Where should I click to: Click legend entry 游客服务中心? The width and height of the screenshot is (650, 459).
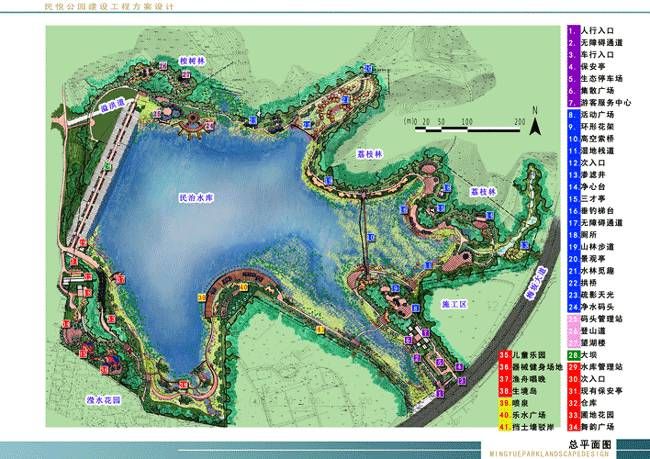(599, 102)
